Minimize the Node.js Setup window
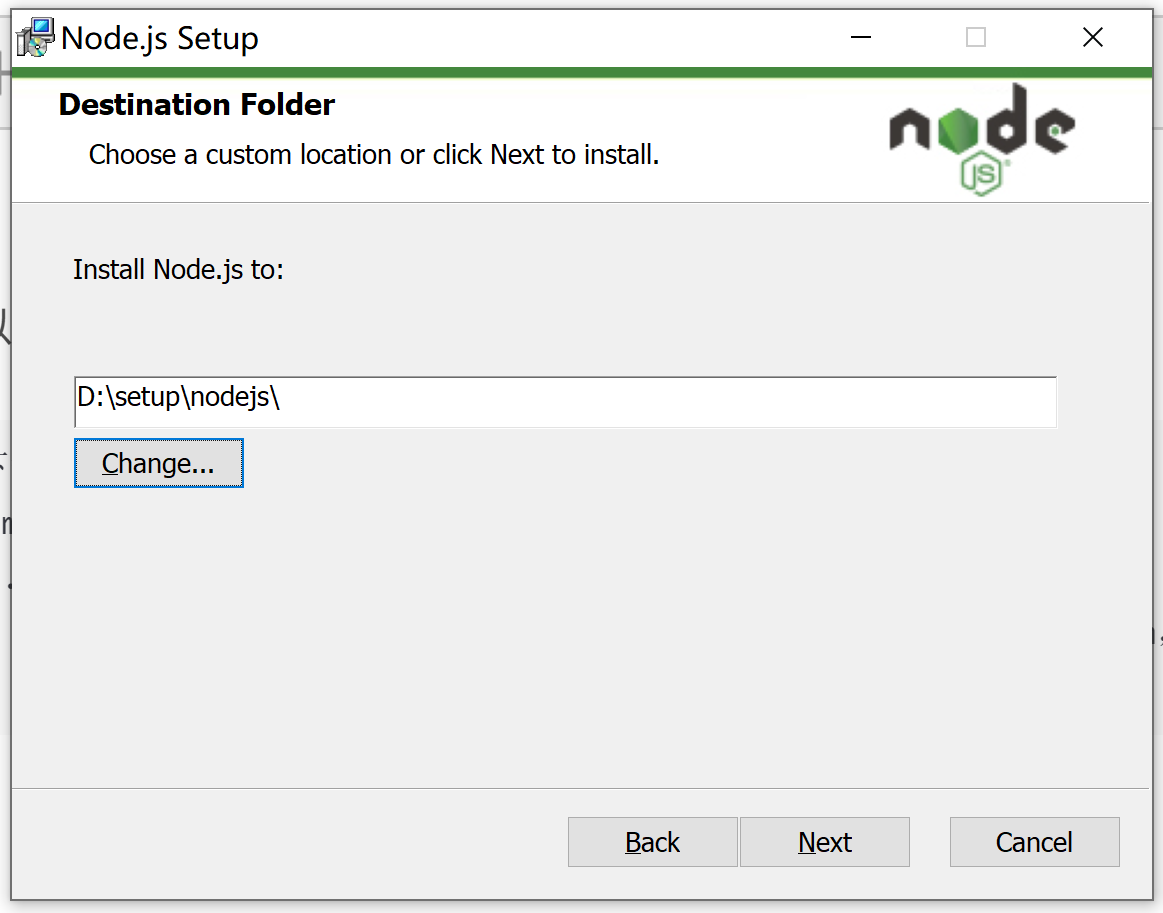Screen dimensions: 1163x913 click(860, 37)
